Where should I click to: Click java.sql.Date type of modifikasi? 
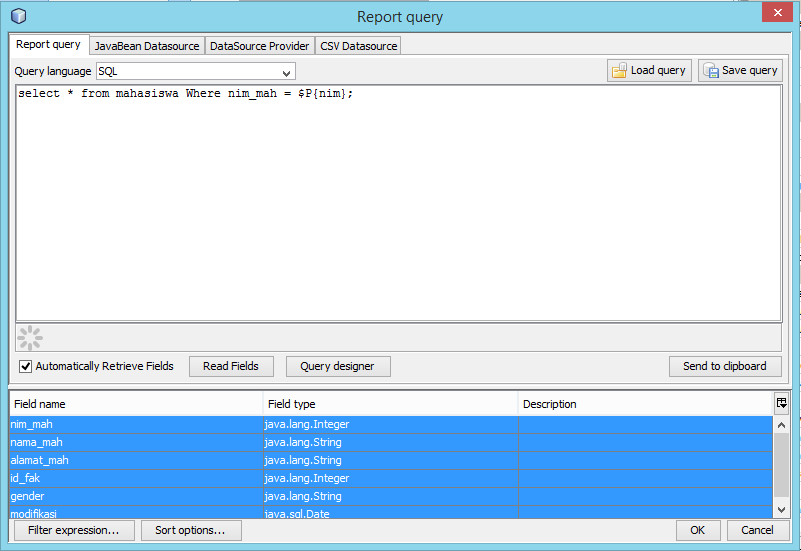297,513
